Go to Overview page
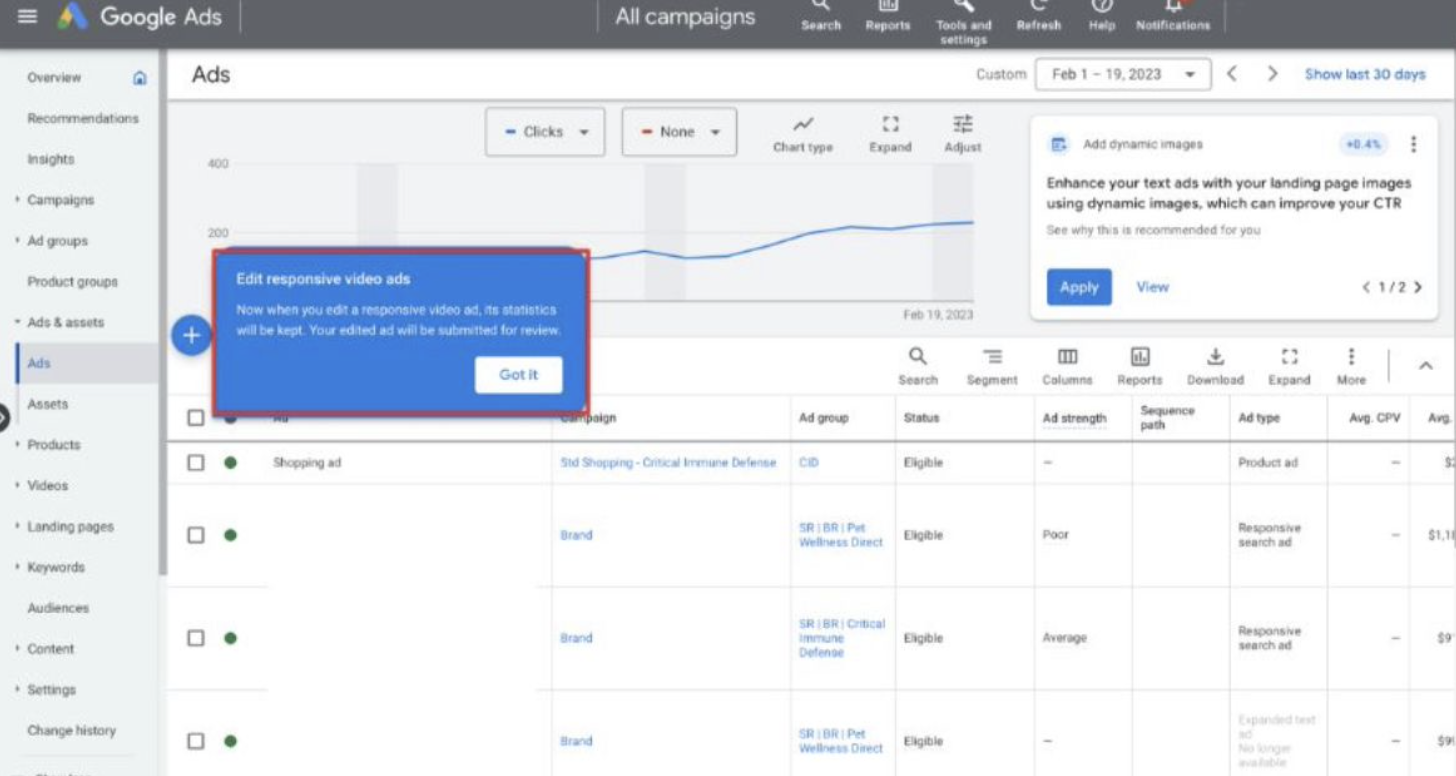Image resolution: width=1456 pixels, height=776 pixels. (54, 78)
